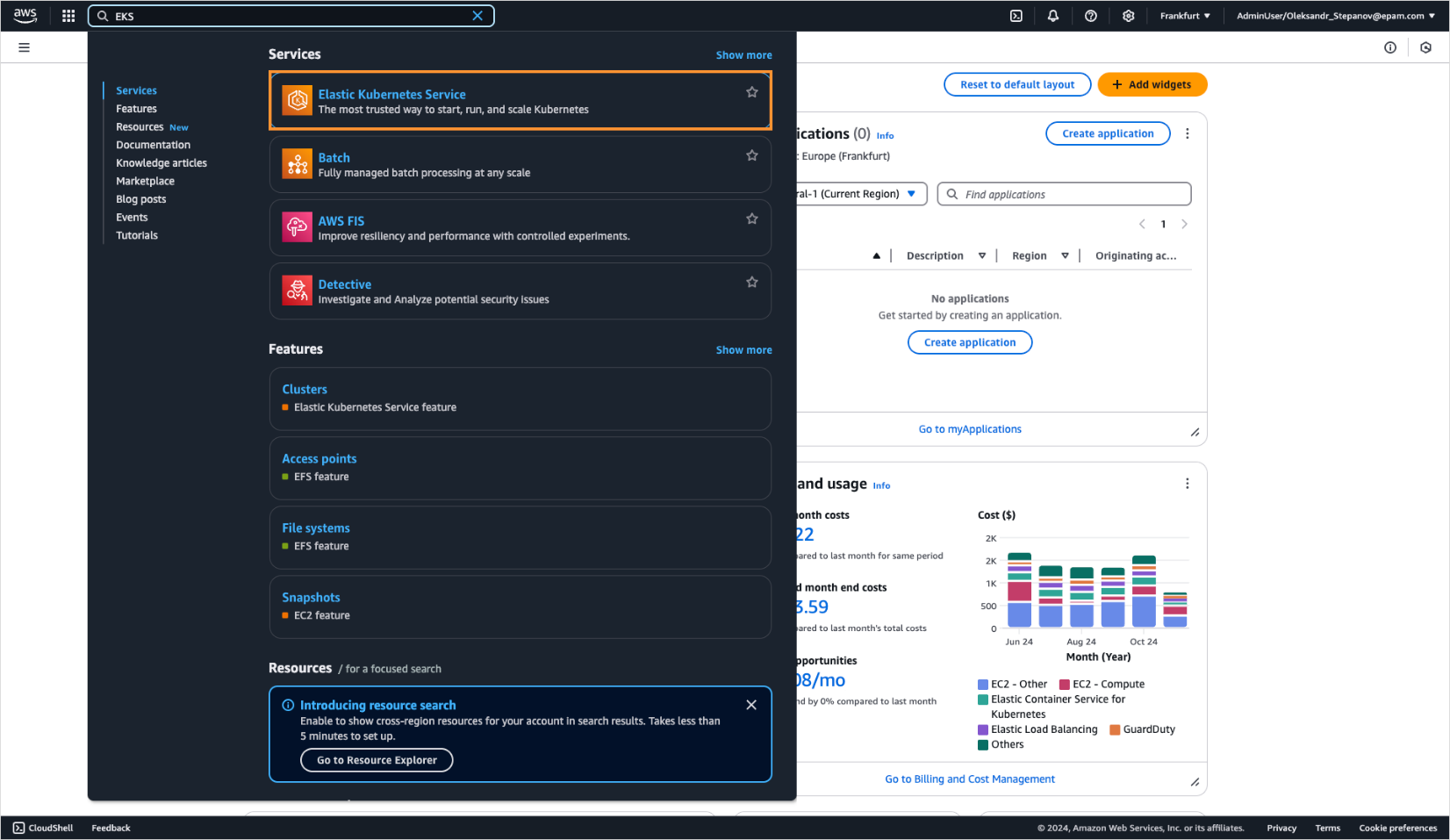Open the notifications bell
Viewport: 1450px width, 840px height.
[x=1052, y=16]
